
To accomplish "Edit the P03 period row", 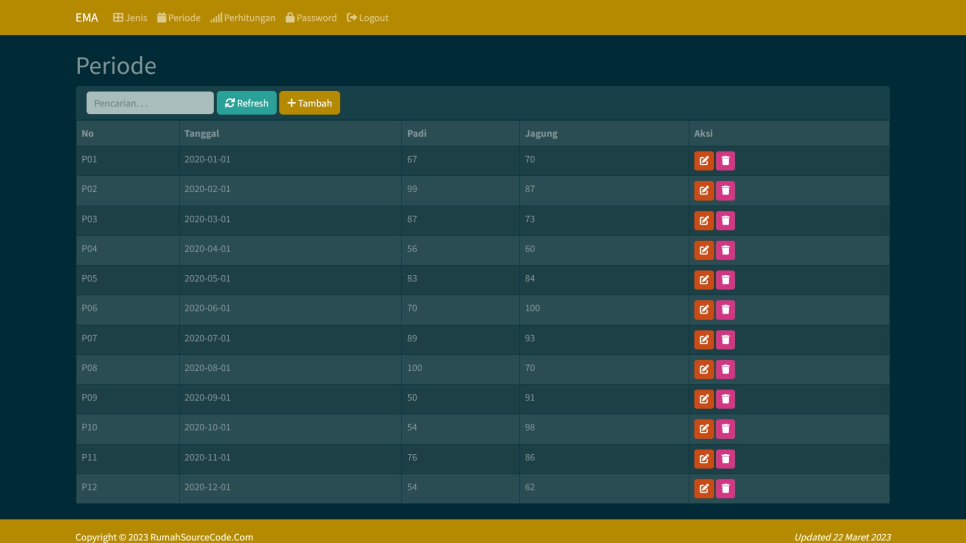I will 704,221.
